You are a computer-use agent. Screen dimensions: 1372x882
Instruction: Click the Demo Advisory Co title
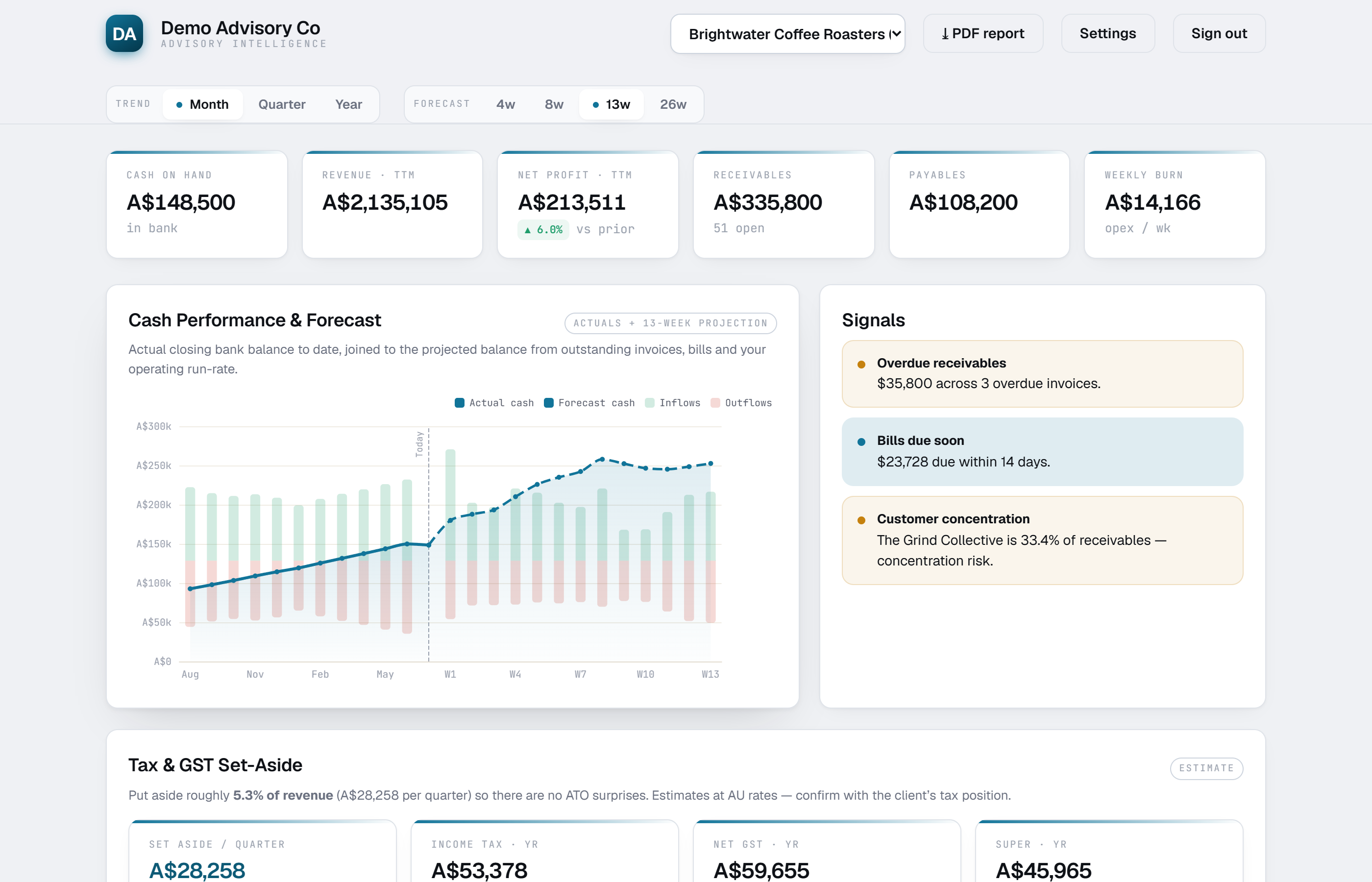click(241, 27)
